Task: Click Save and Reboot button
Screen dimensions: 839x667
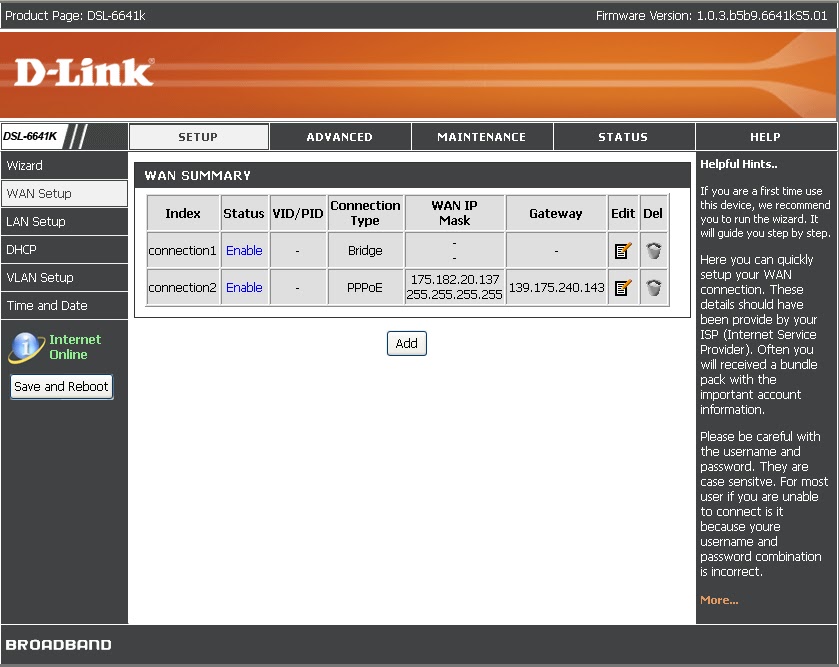Action: [x=62, y=387]
